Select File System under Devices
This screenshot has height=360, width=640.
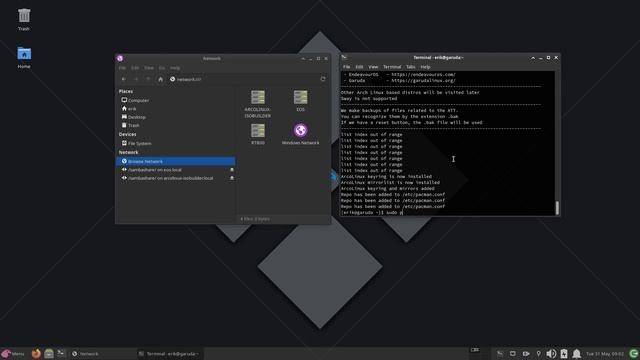click(x=176, y=143)
